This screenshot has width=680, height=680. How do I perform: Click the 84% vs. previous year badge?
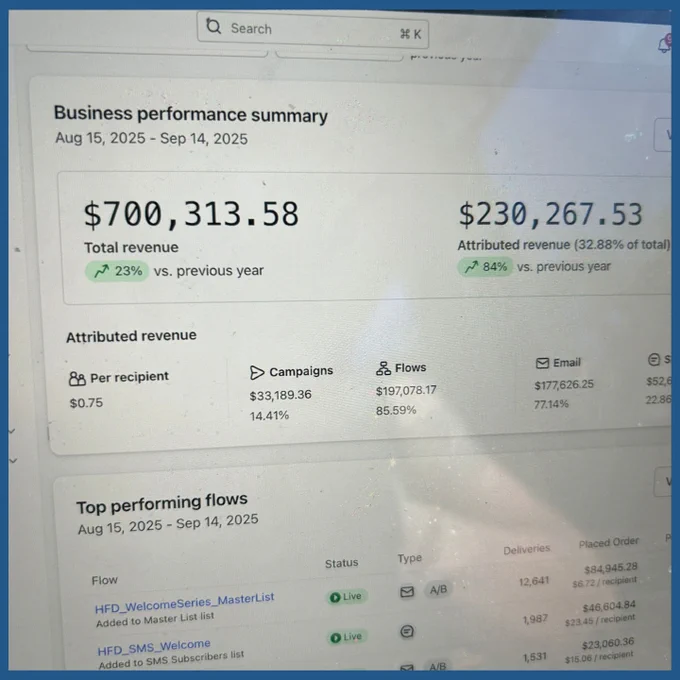click(485, 267)
